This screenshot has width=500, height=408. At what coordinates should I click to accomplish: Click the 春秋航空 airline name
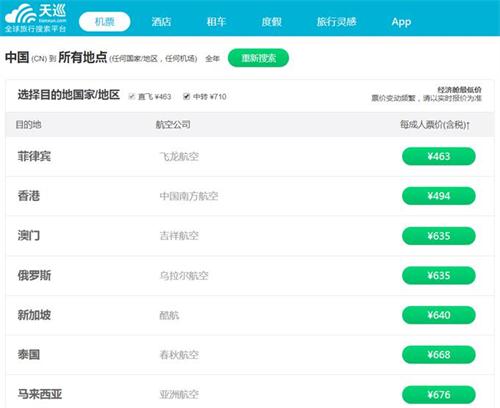179,355
